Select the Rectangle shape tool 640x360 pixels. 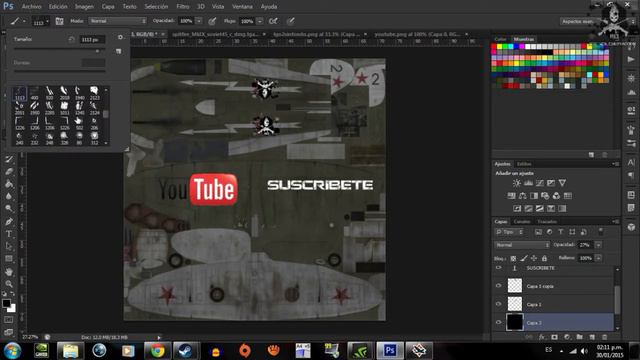click(x=9, y=259)
